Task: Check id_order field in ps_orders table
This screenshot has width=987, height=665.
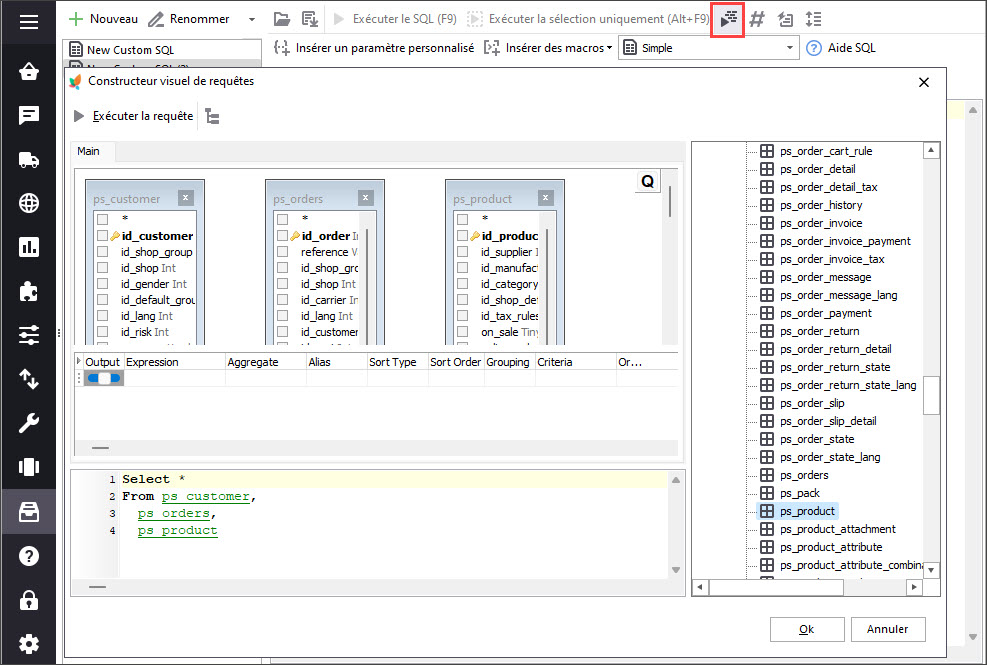Action: point(283,236)
